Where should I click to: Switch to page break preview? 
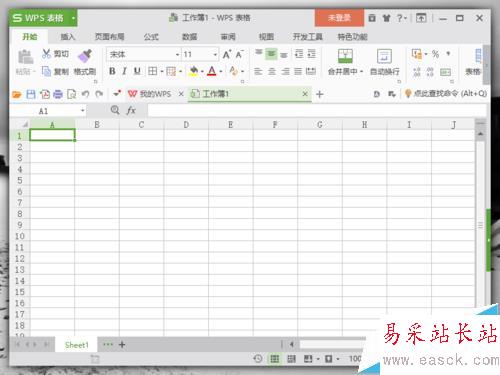click(x=291, y=359)
